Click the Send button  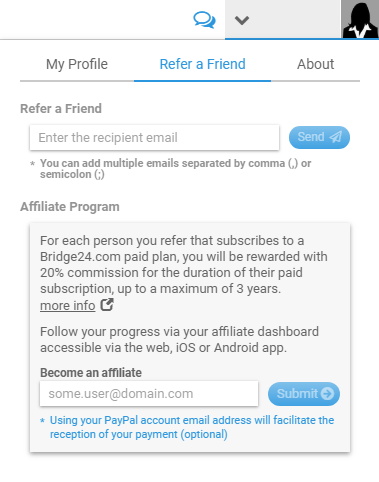coord(319,137)
